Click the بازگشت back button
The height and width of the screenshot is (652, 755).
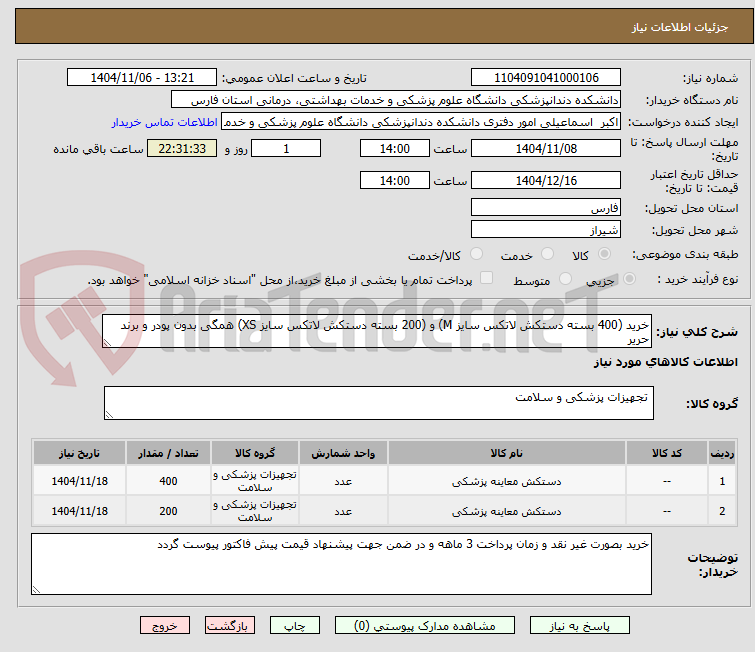point(230,626)
